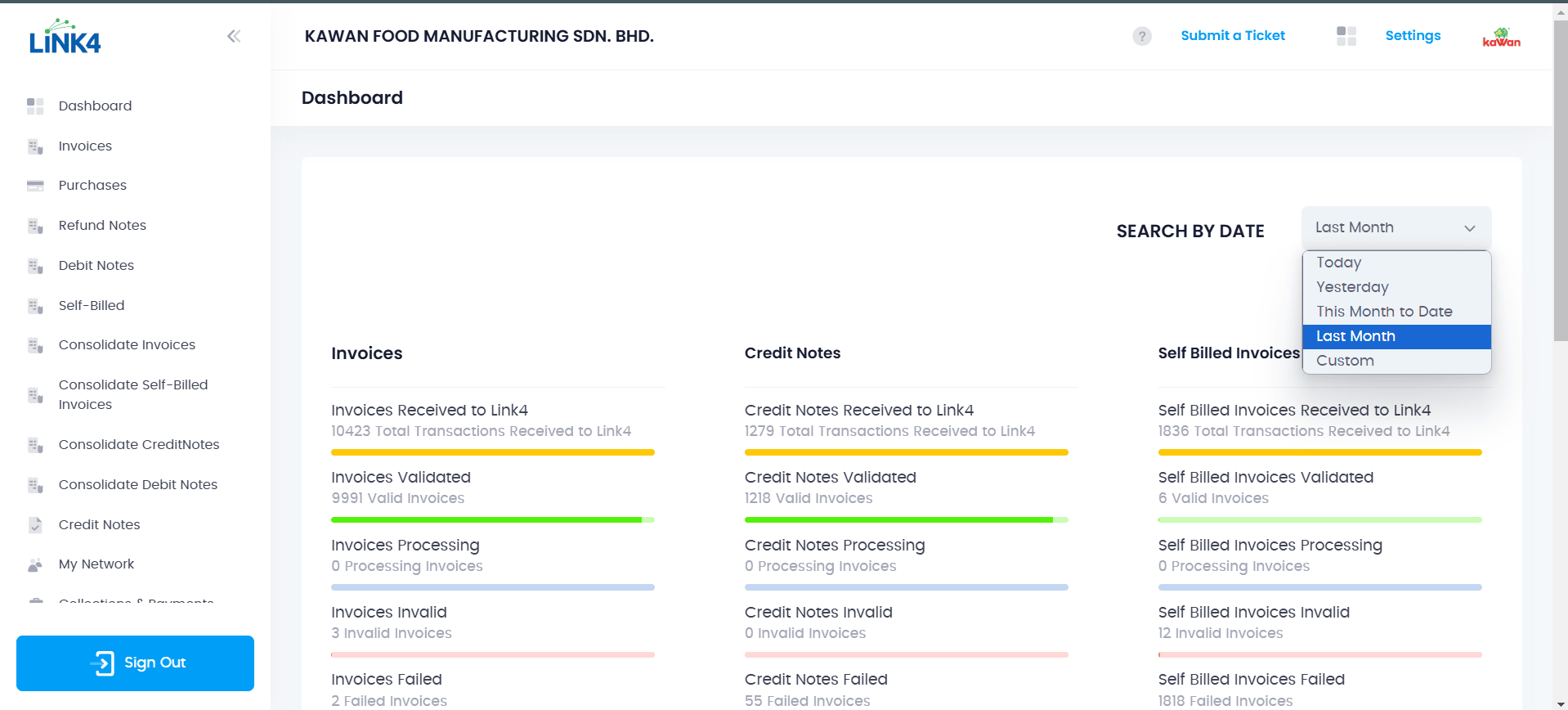Select Yesterday in the date list

click(1352, 287)
